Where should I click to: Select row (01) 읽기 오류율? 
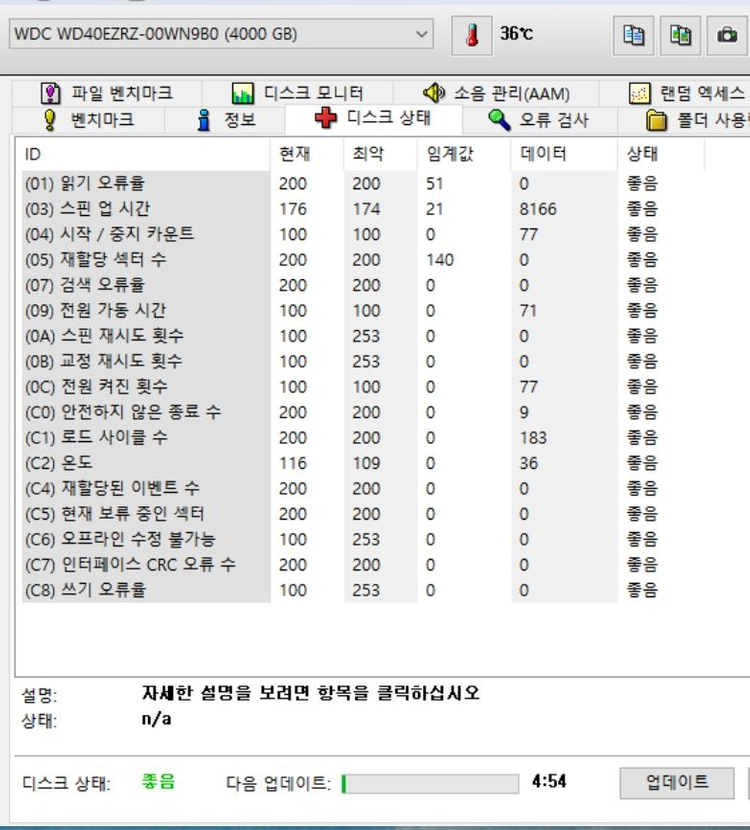[x=363, y=184]
